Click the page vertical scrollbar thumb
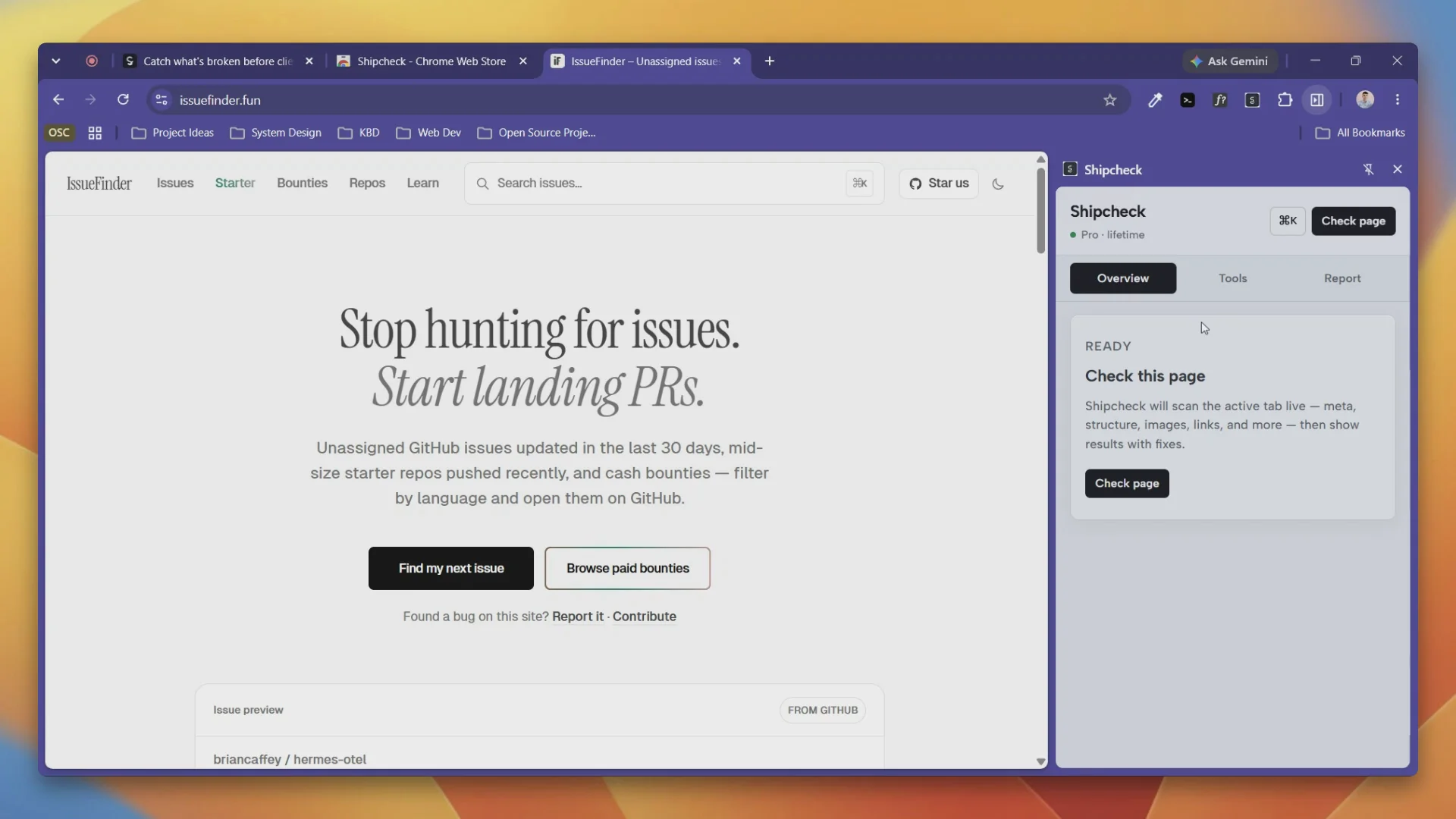This screenshot has width=1456, height=819. click(x=1040, y=211)
